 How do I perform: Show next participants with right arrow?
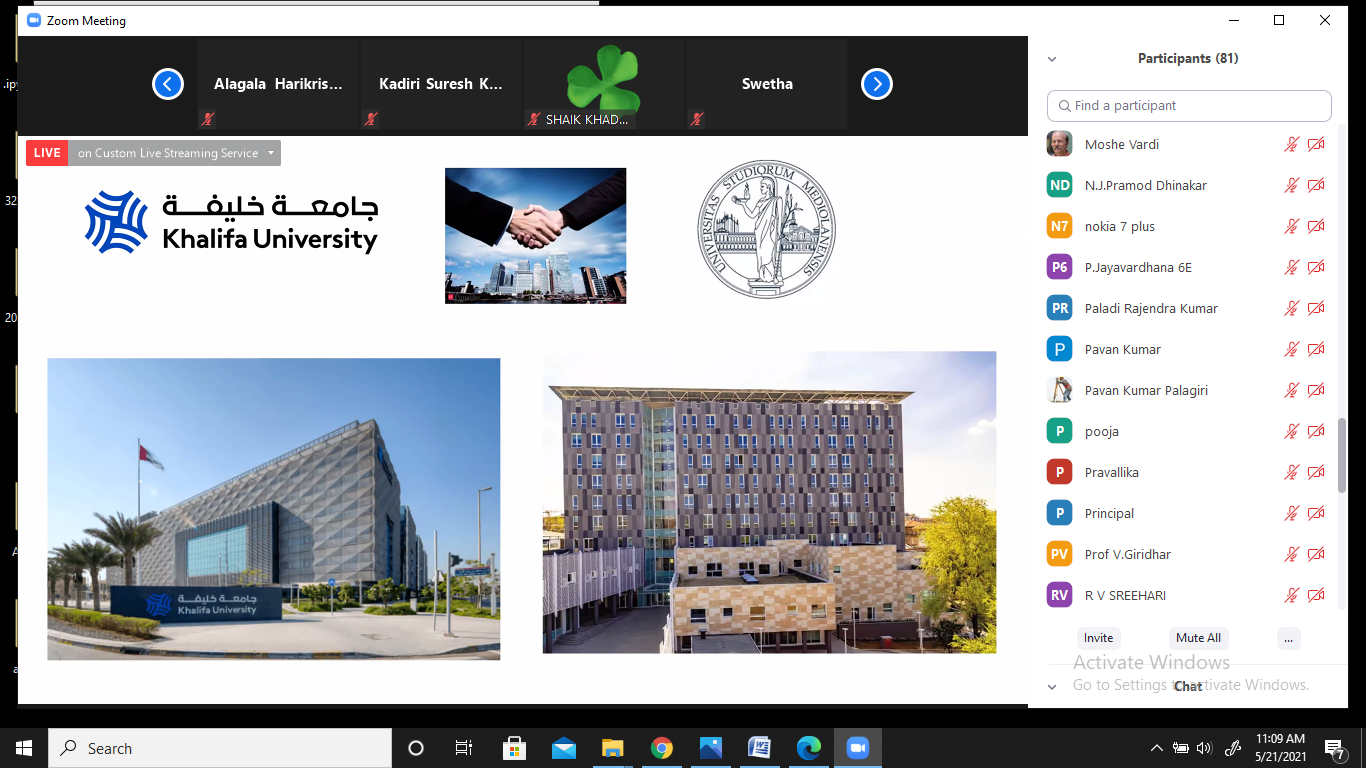(x=877, y=84)
